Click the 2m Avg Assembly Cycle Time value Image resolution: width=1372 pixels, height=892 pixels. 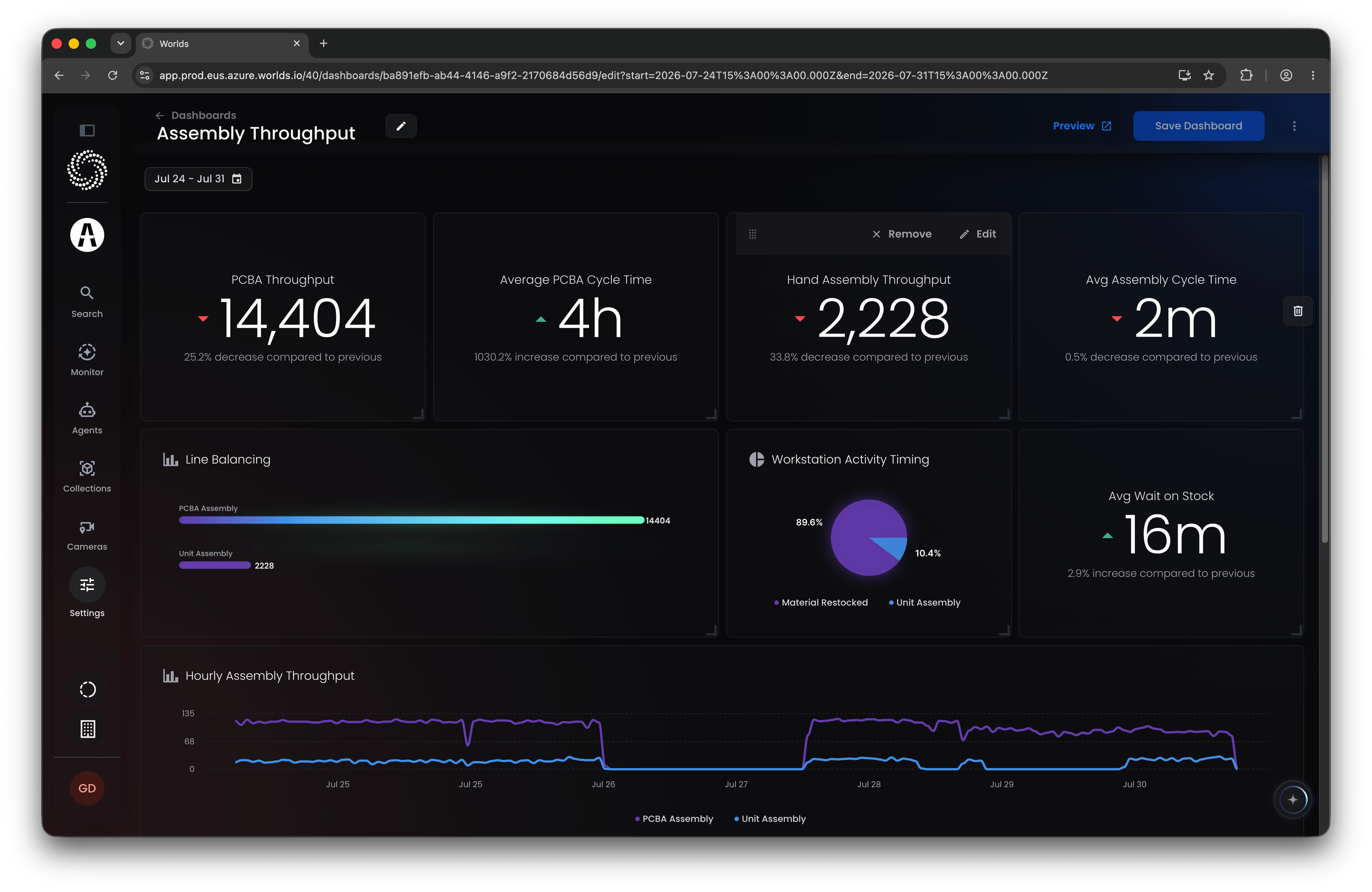pyautogui.click(x=1176, y=319)
